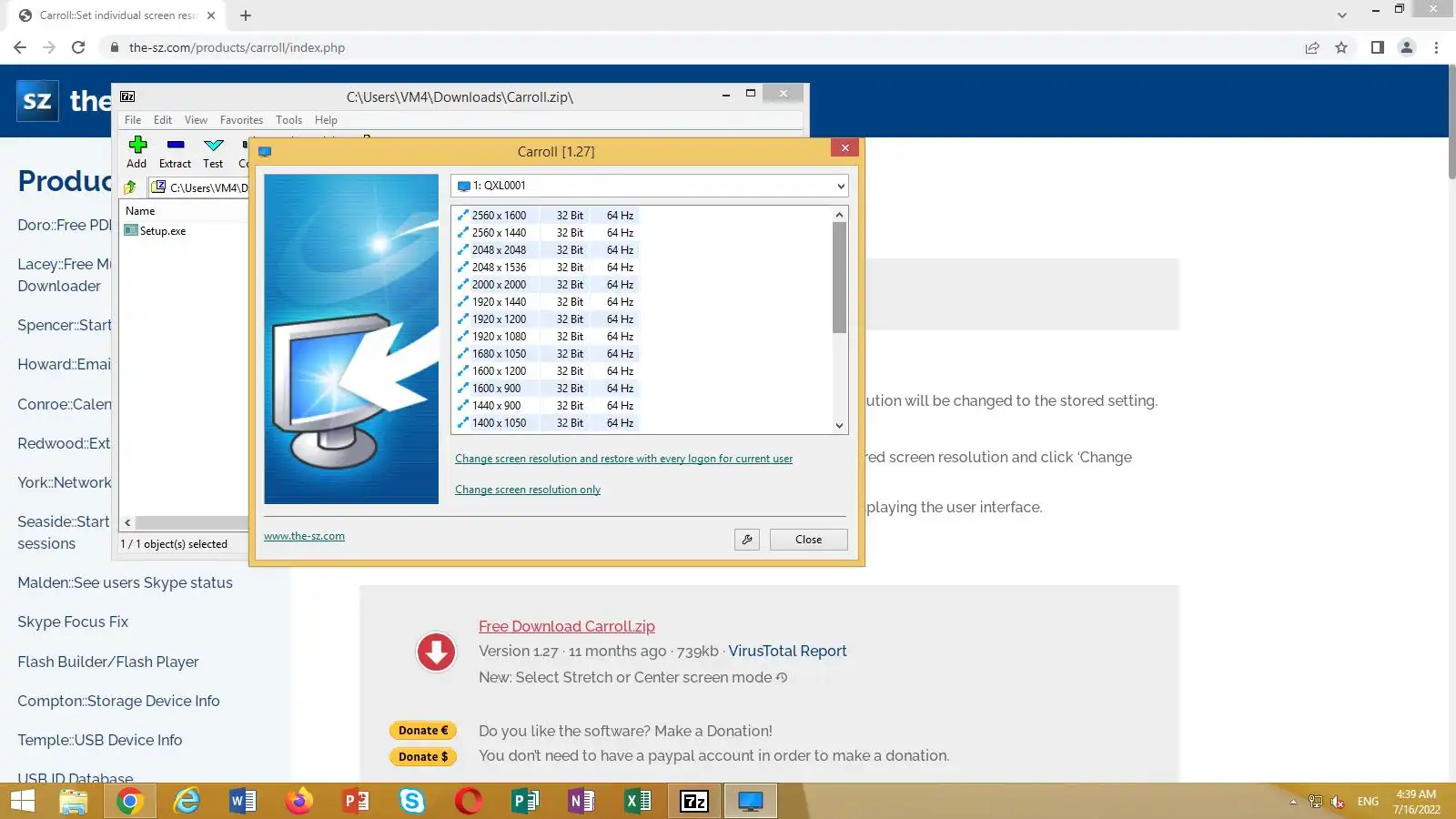This screenshot has height=819, width=1456.
Task: Open Skype from the taskbar
Action: [412, 801]
